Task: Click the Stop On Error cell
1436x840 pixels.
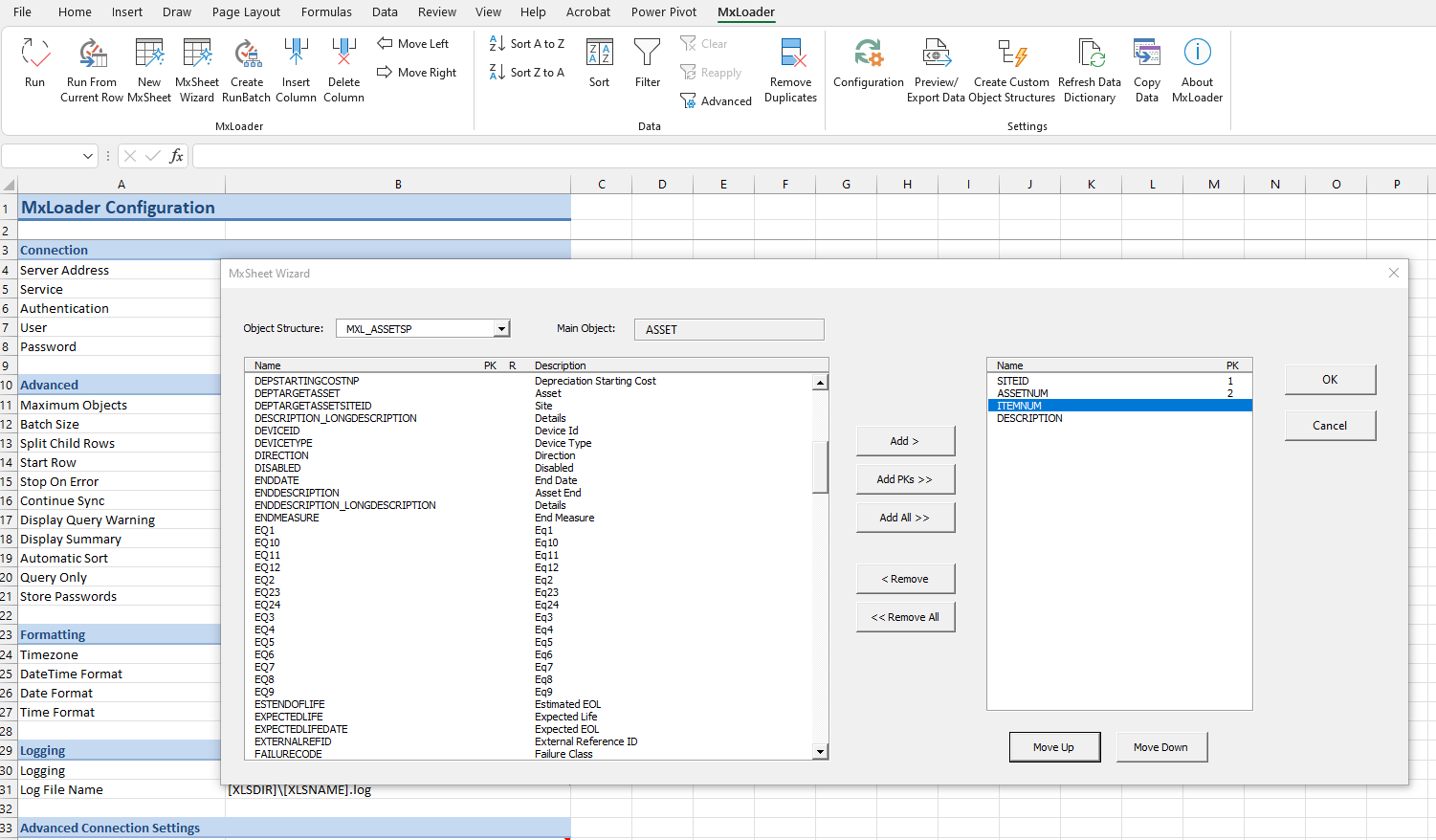Action: point(121,481)
